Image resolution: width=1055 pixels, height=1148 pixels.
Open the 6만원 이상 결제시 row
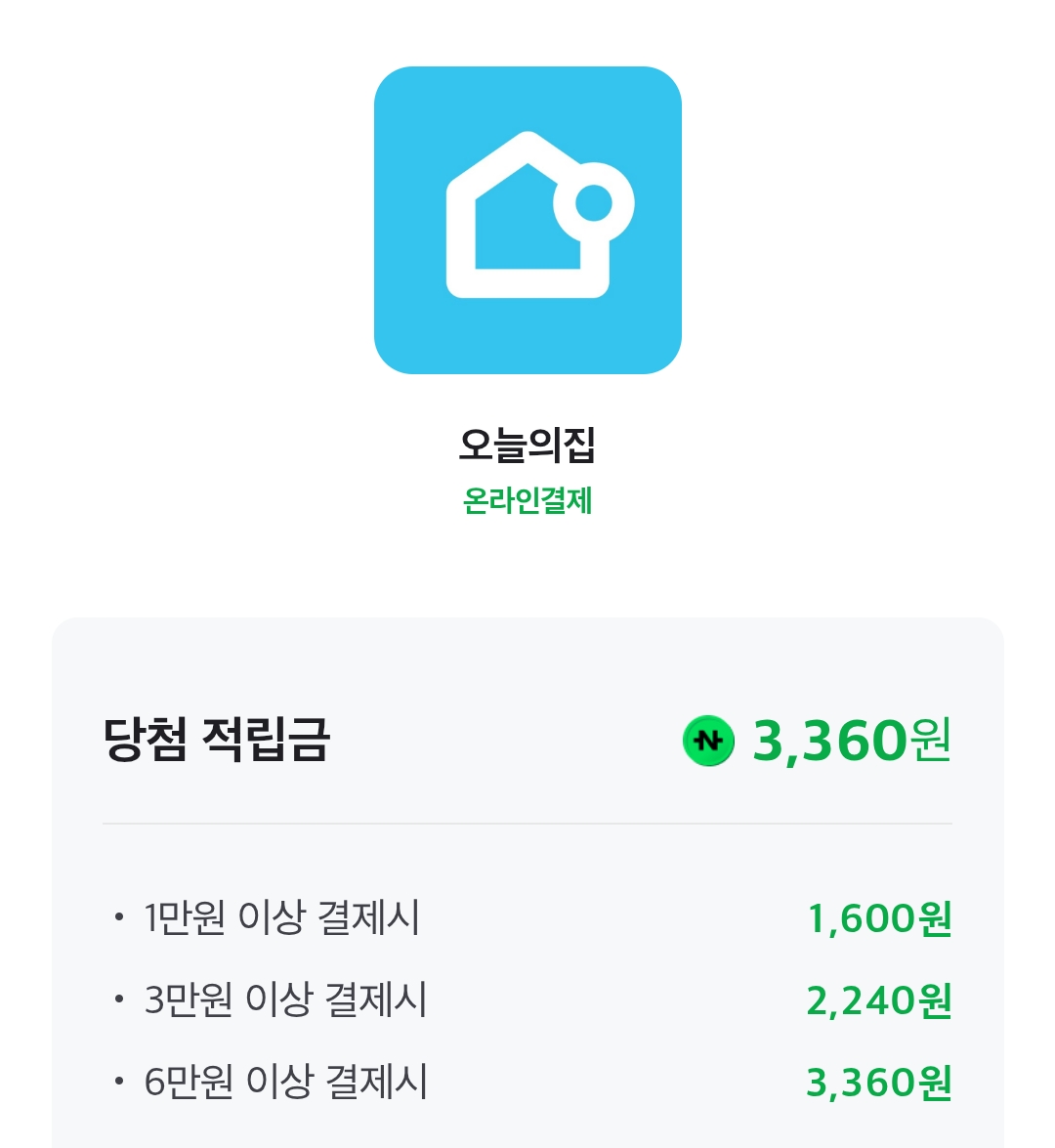[x=527, y=1082]
